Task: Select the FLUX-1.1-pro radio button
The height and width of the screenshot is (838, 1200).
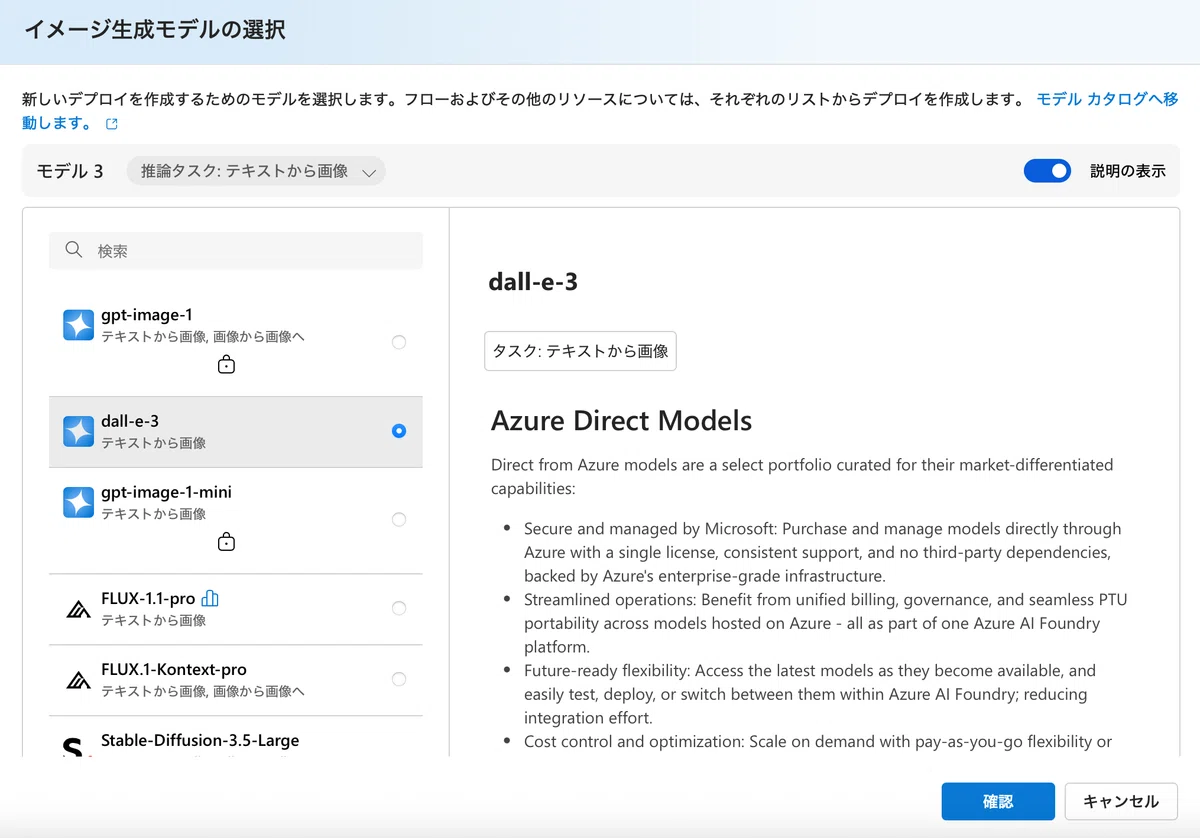Action: (399, 608)
